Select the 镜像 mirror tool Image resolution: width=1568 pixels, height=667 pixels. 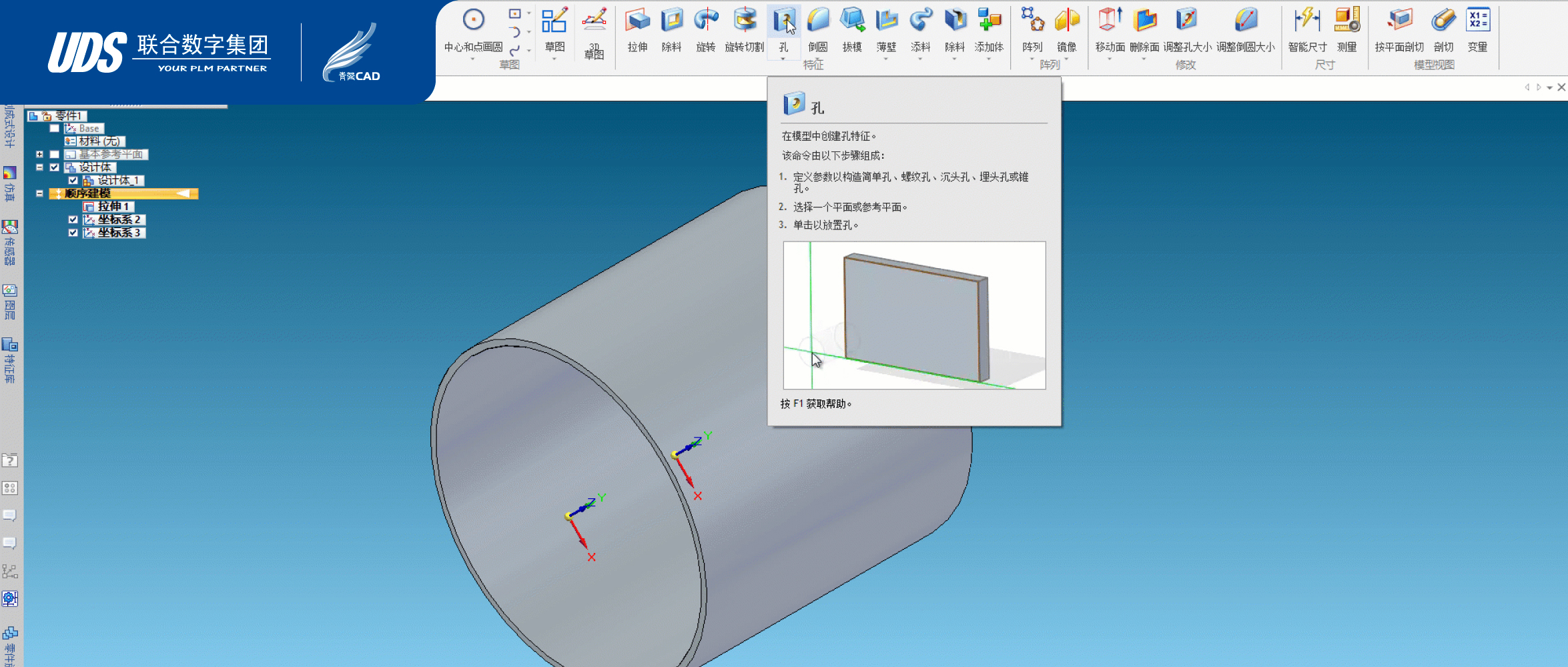click(x=1066, y=29)
